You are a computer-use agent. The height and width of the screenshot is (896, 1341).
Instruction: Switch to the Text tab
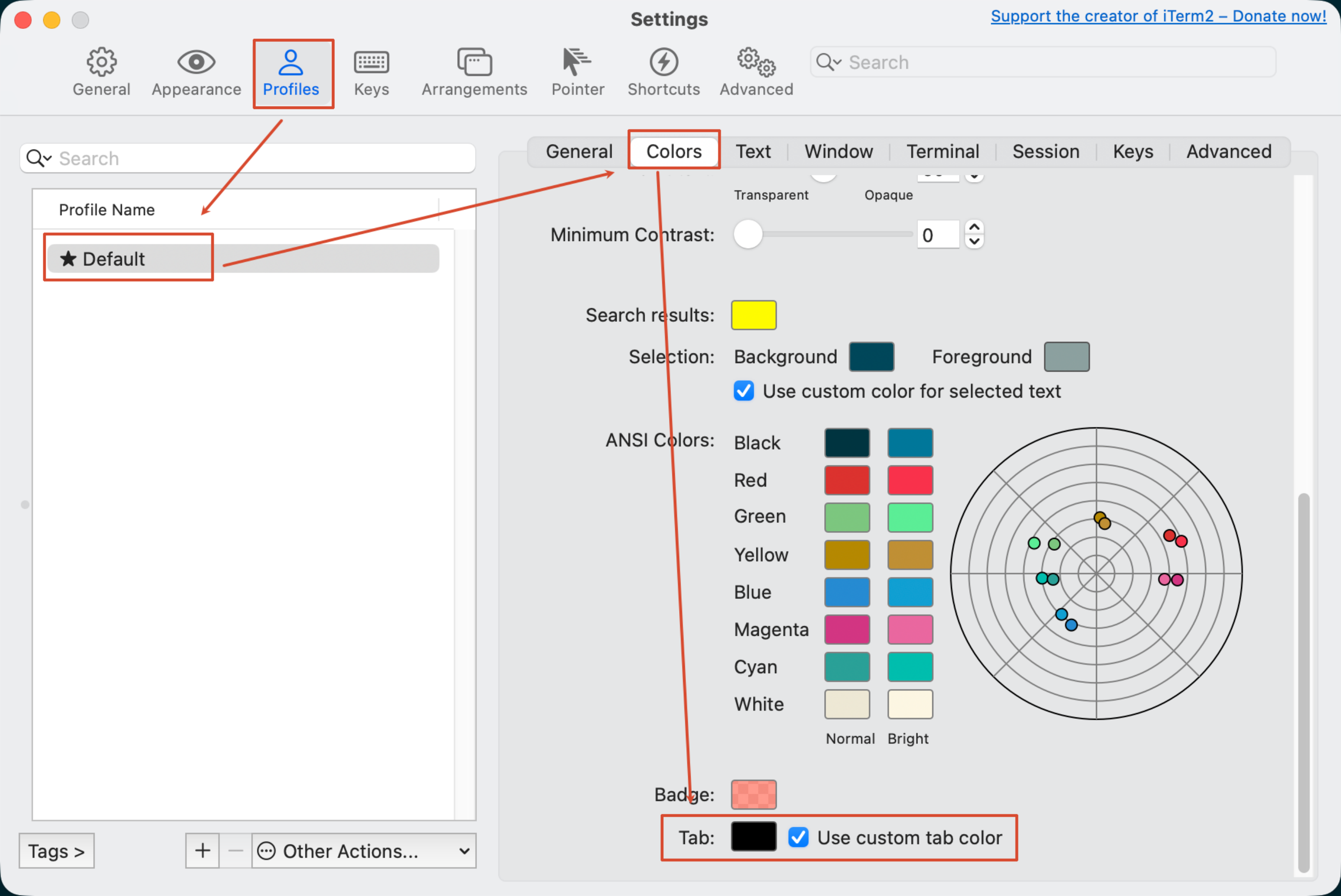coord(753,151)
